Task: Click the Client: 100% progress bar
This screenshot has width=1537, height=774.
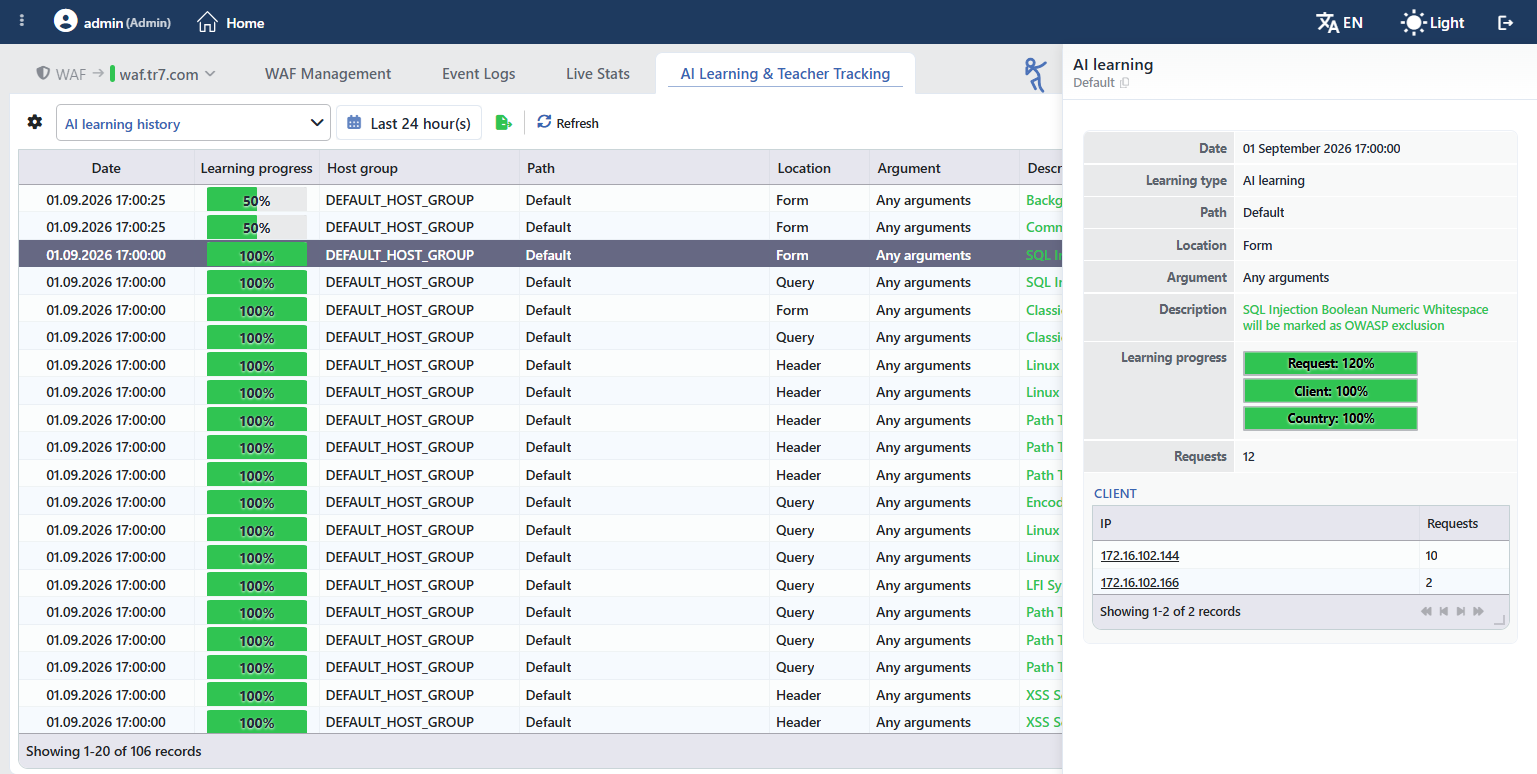Action: 1330,391
